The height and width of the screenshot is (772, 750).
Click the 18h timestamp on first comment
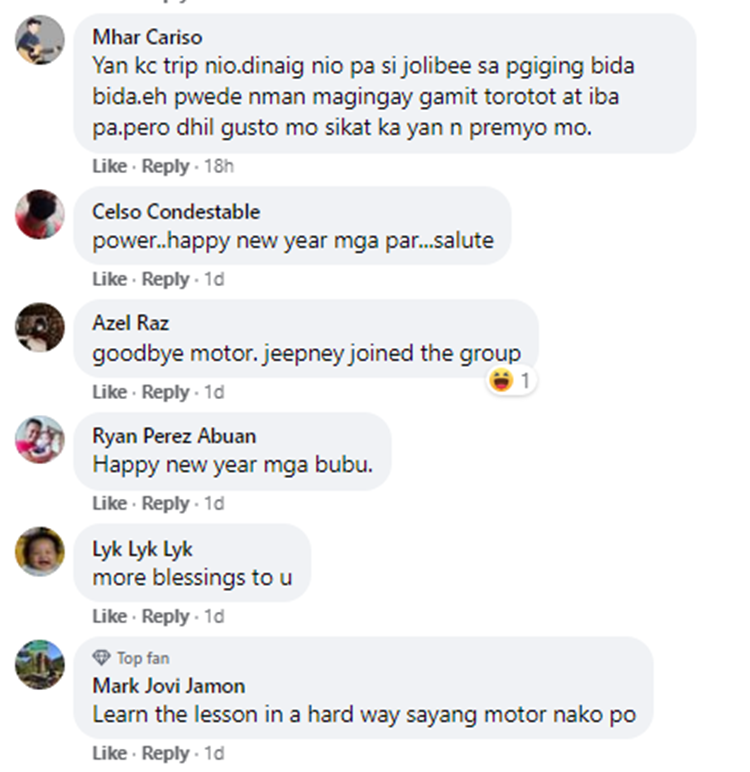(219, 166)
